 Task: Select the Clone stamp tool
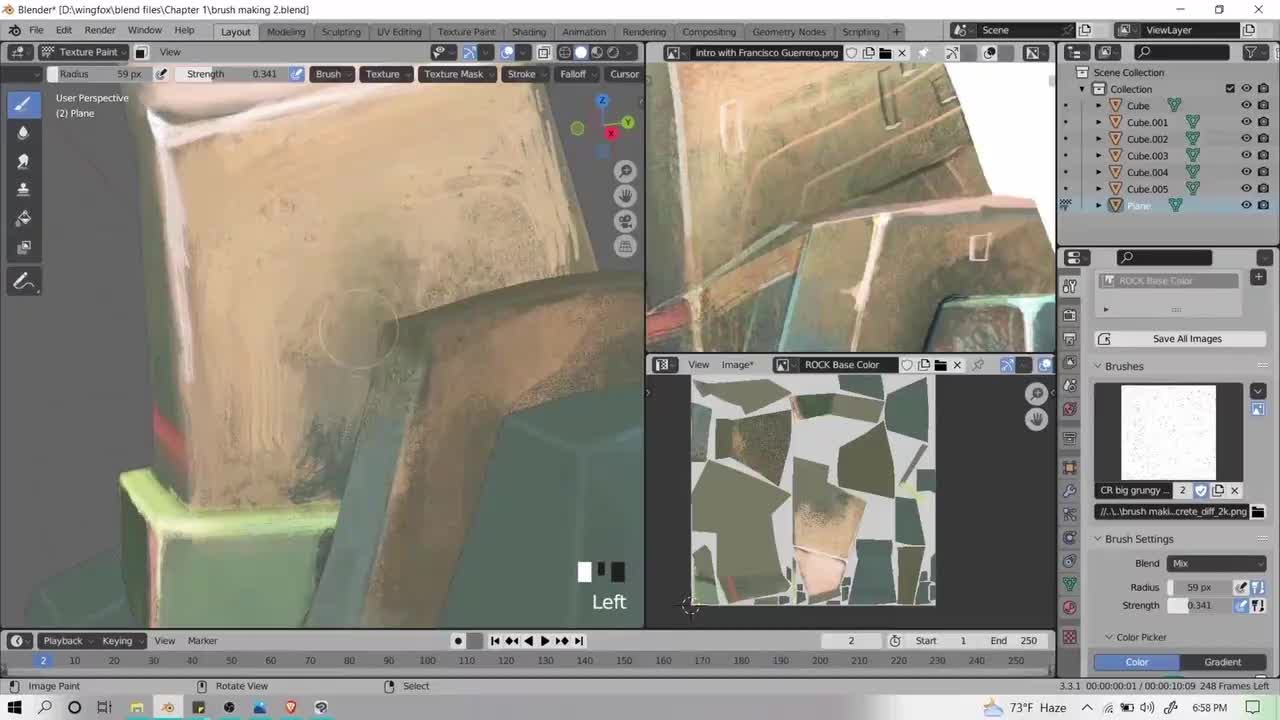24,189
